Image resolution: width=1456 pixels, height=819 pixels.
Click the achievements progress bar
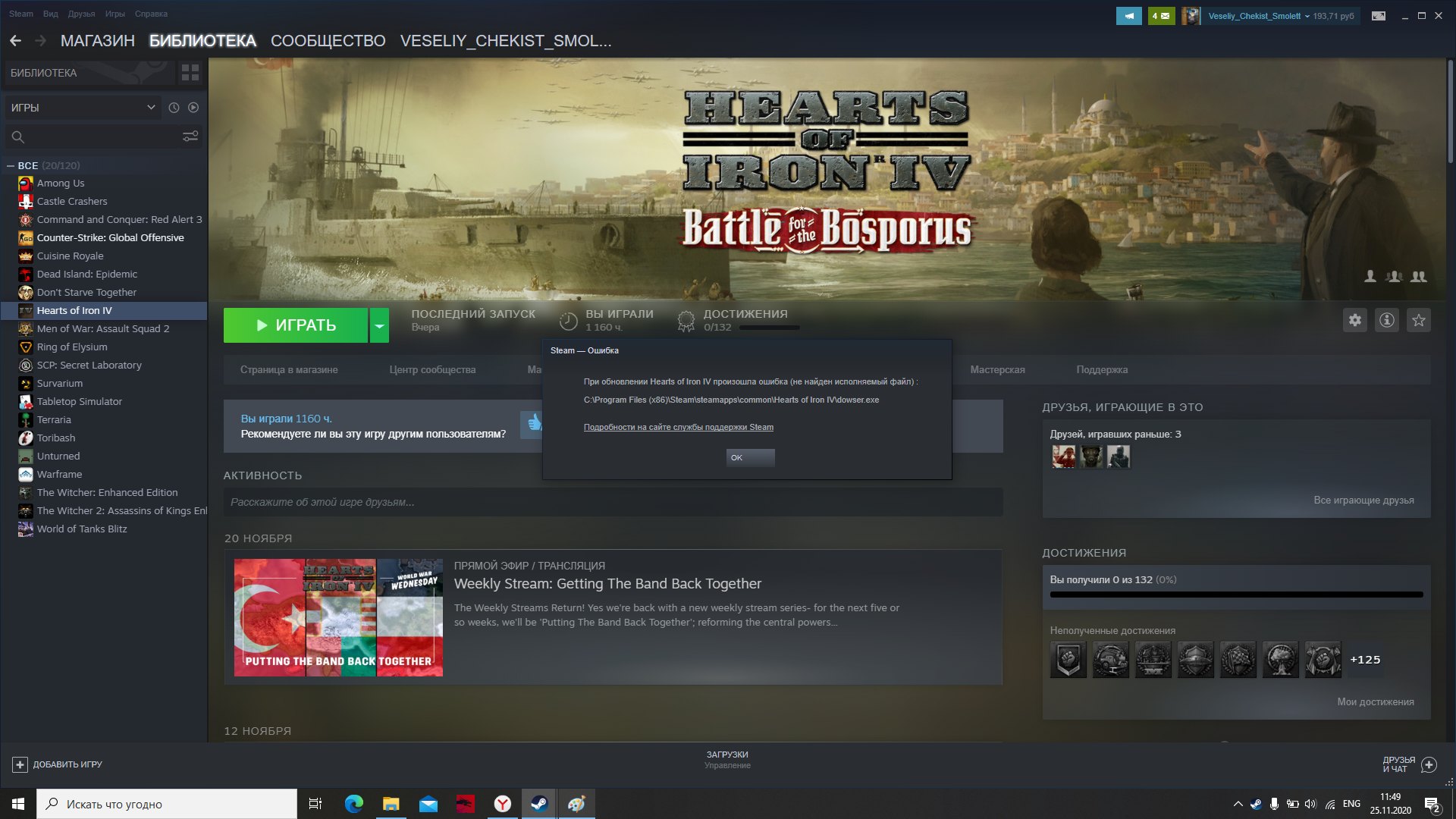point(1235,595)
